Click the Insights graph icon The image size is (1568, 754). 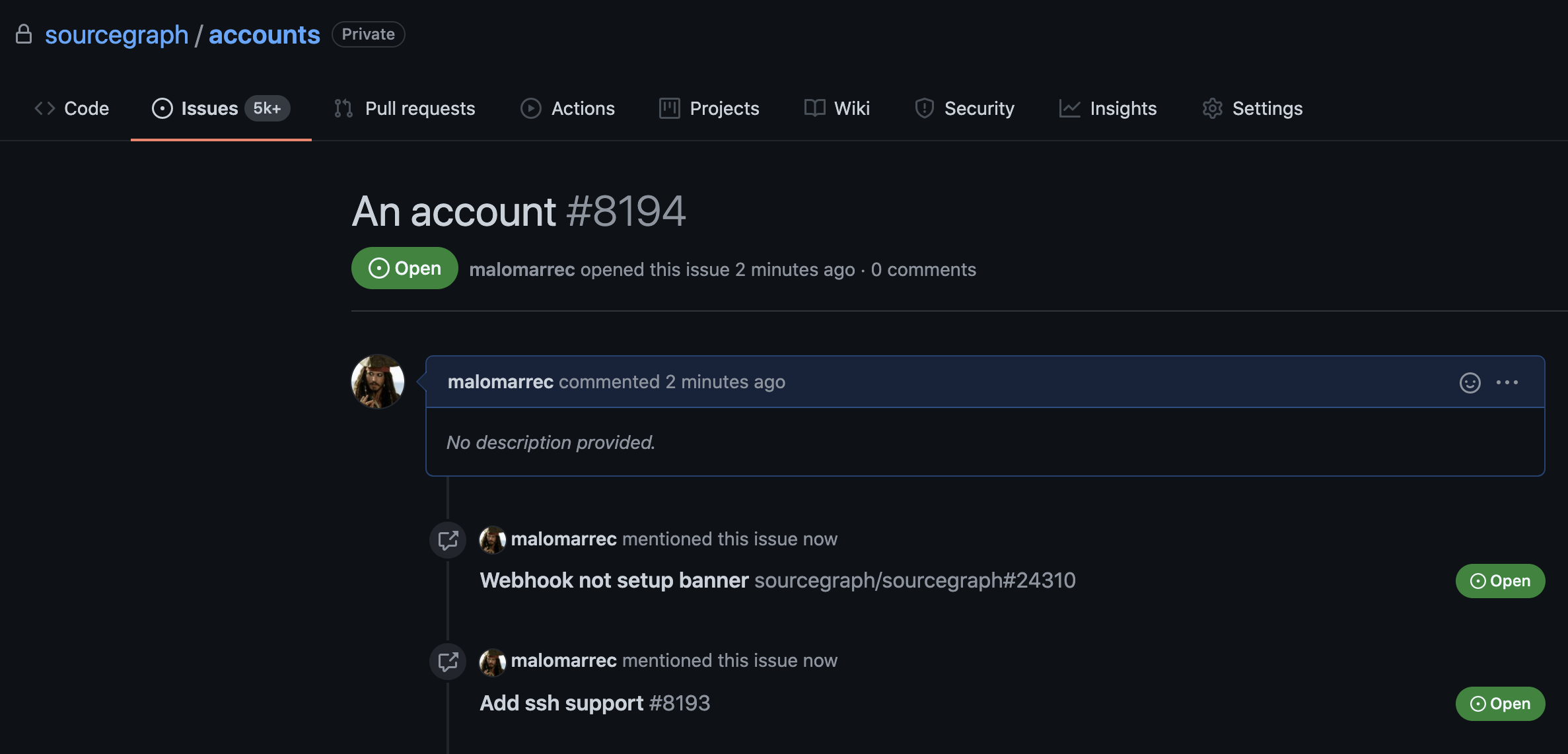point(1070,108)
